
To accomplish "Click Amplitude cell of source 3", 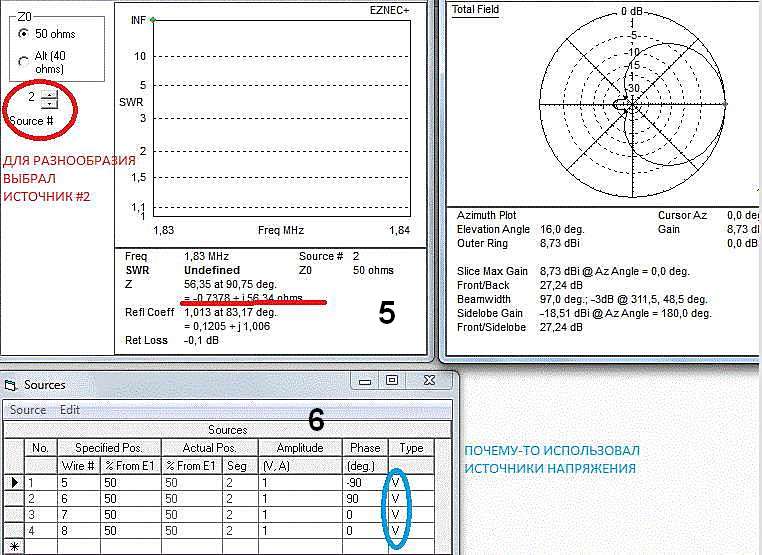I will tap(300, 515).
